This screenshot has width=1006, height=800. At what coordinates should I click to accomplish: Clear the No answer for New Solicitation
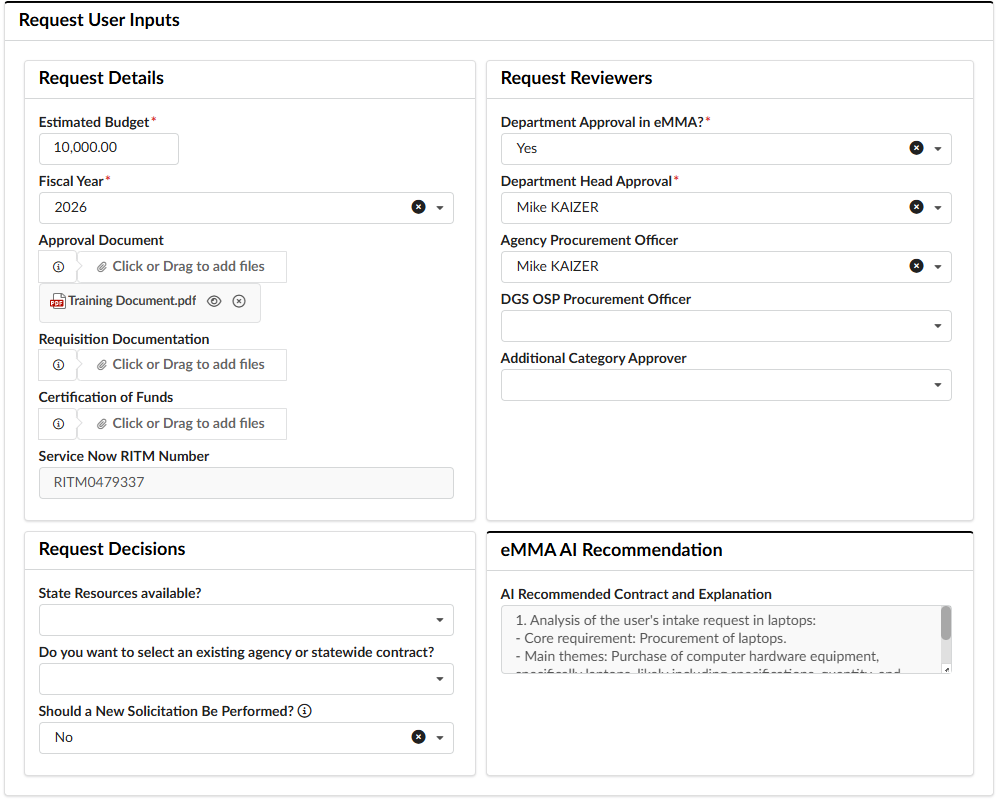click(418, 736)
